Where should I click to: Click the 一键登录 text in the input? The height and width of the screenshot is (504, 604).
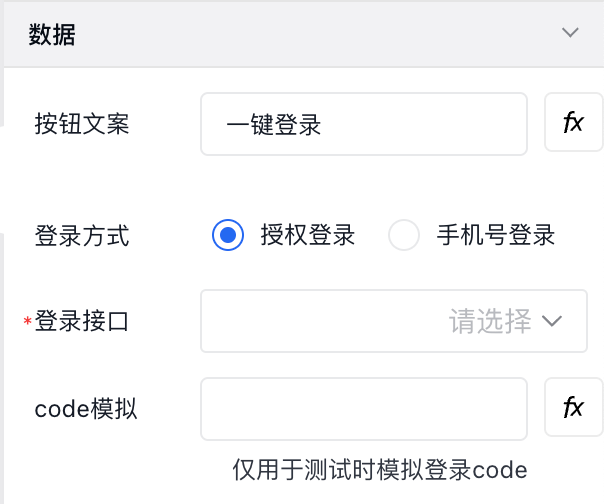[273, 125]
